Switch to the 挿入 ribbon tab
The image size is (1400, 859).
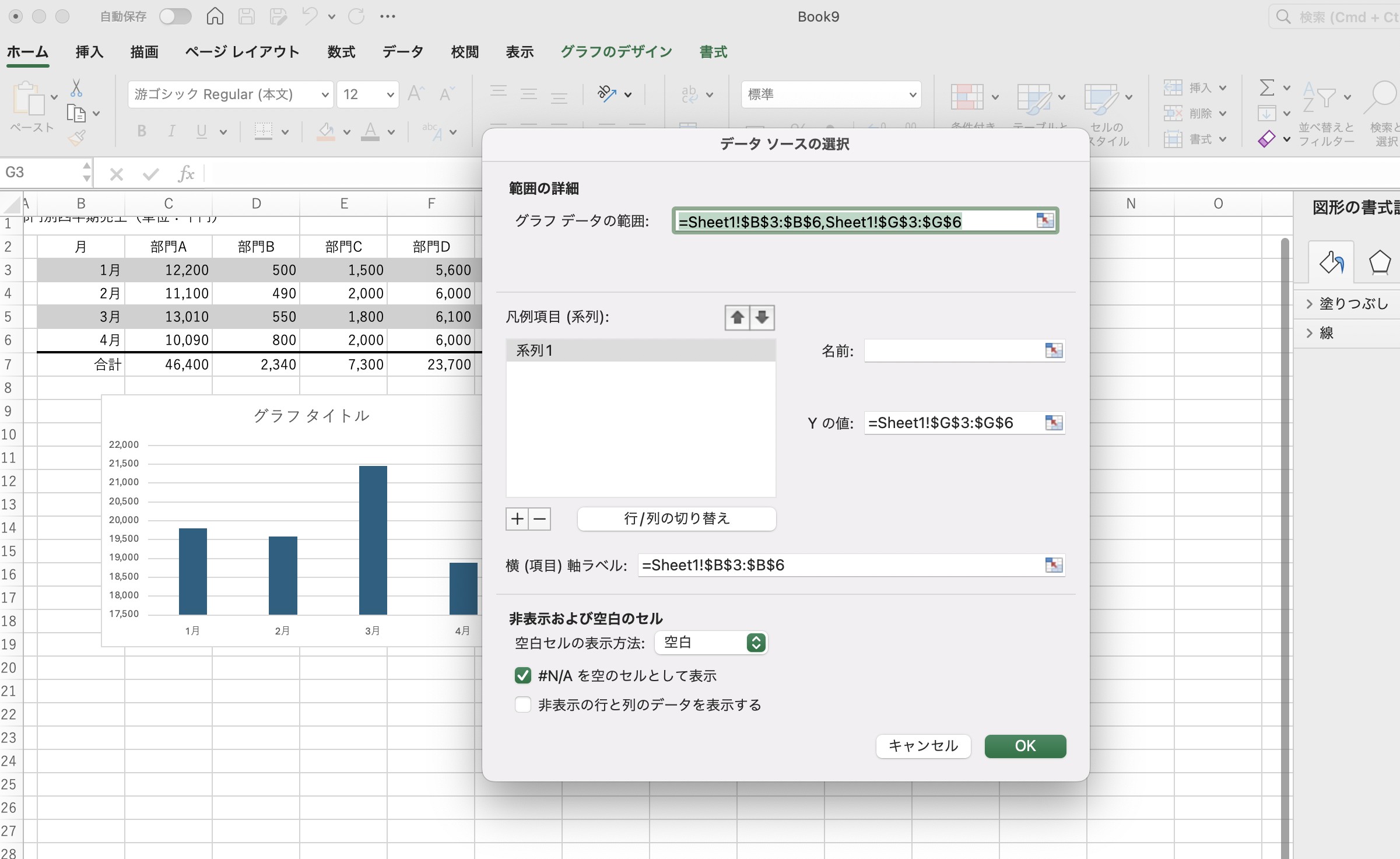tap(89, 52)
